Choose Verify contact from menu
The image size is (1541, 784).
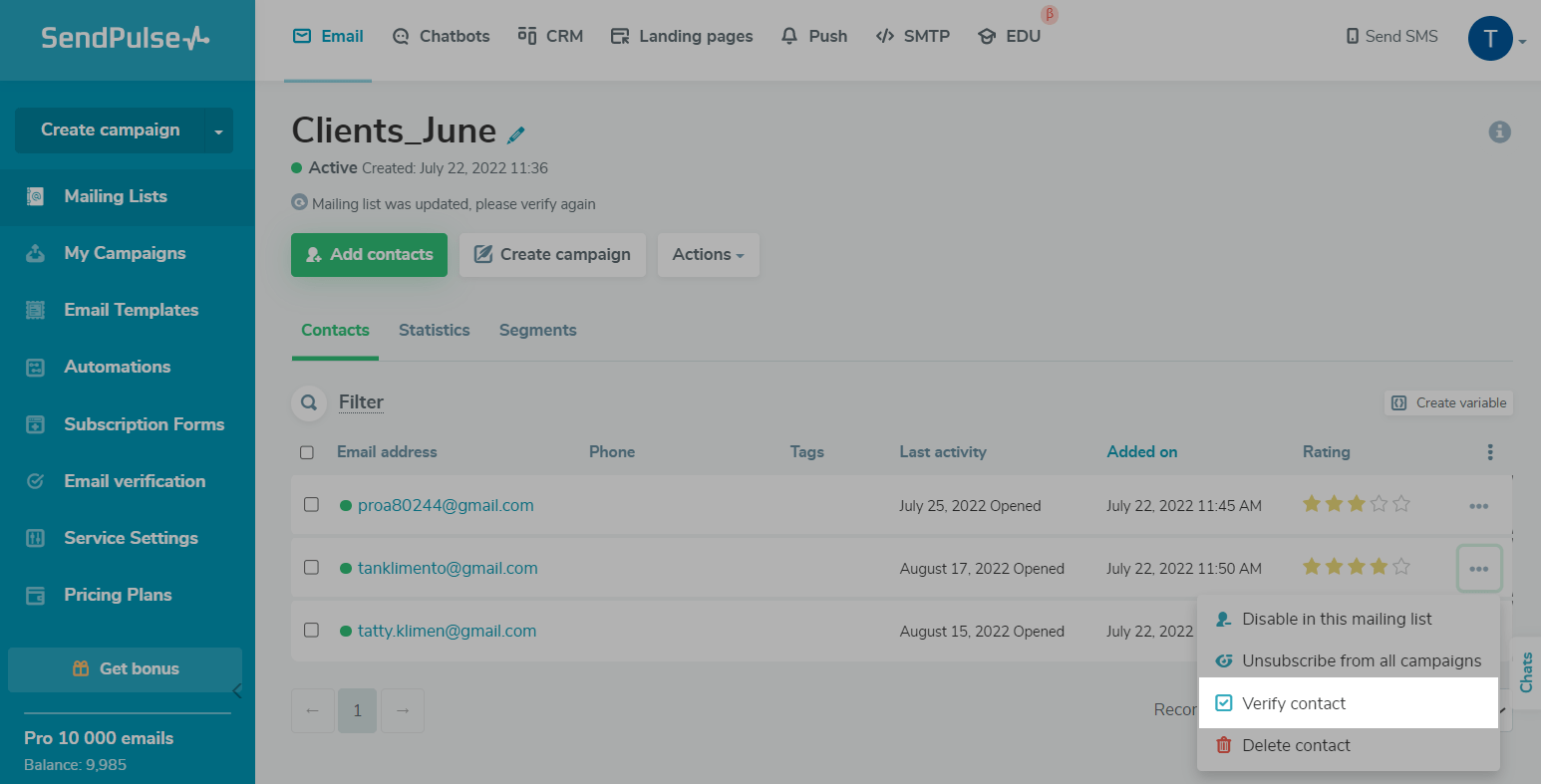(1349, 703)
